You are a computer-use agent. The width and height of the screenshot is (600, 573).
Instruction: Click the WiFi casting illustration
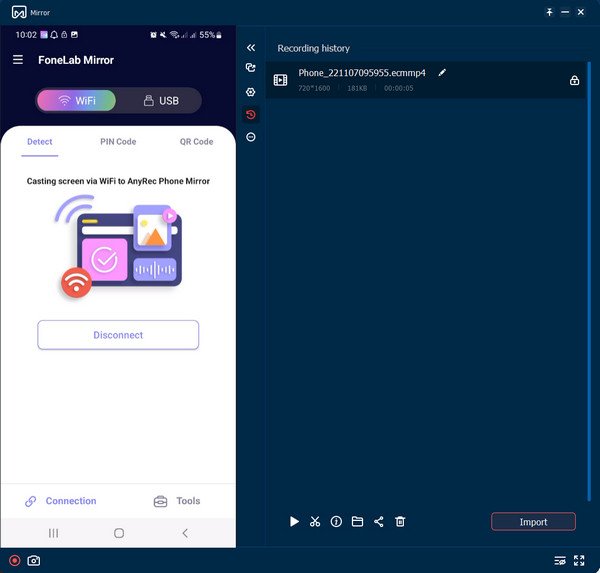118,248
